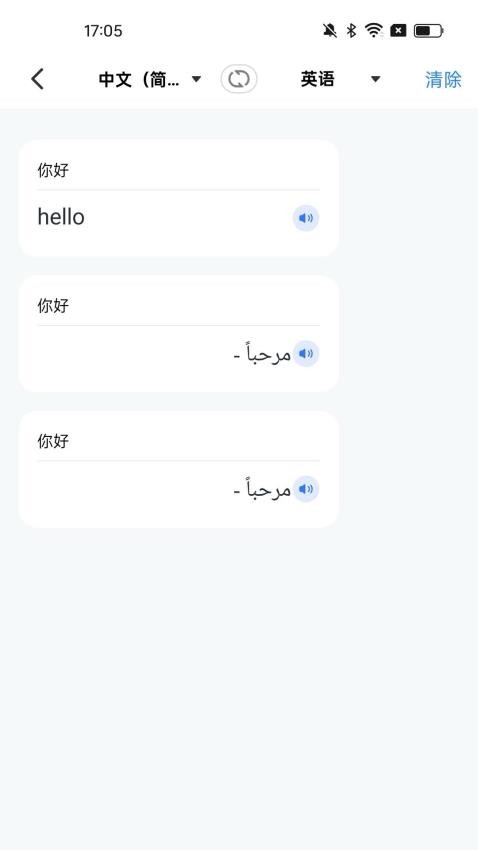Image resolution: width=478 pixels, height=850 pixels.
Task: Play Arabic audio in the middle card
Action: tap(306, 353)
